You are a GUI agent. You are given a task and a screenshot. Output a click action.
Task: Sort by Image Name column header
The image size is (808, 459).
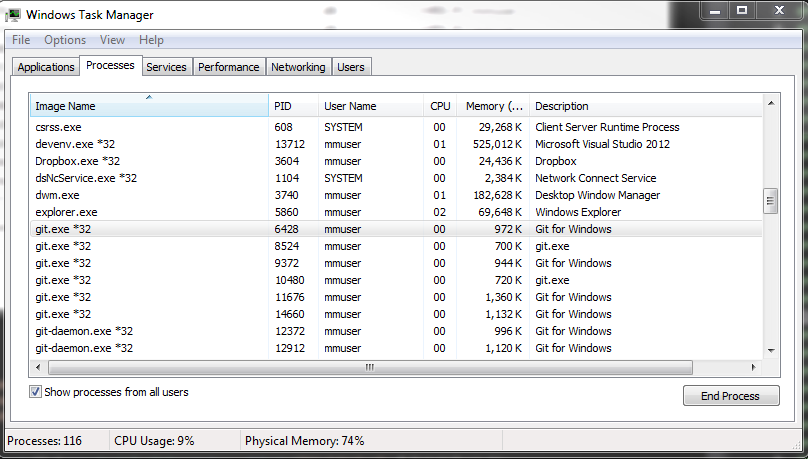tap(149, 106)
